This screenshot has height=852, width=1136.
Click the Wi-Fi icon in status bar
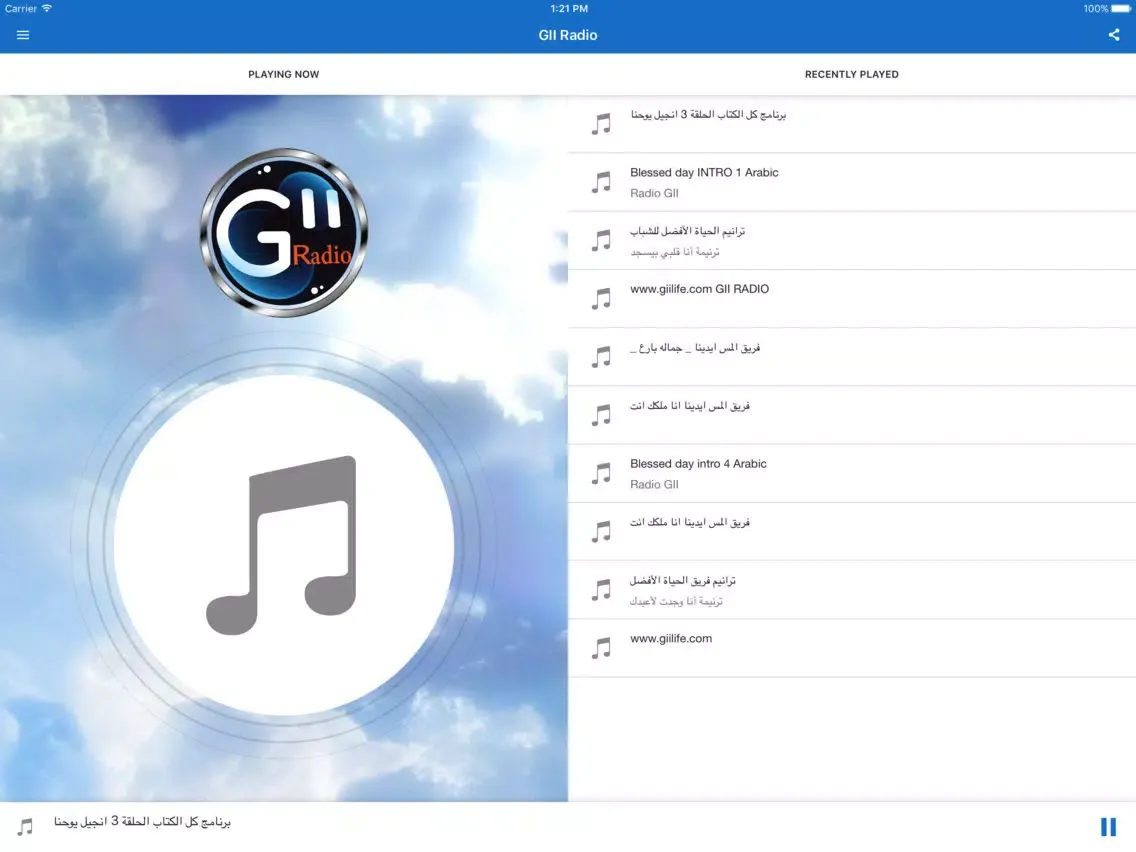tap(46, 8)
